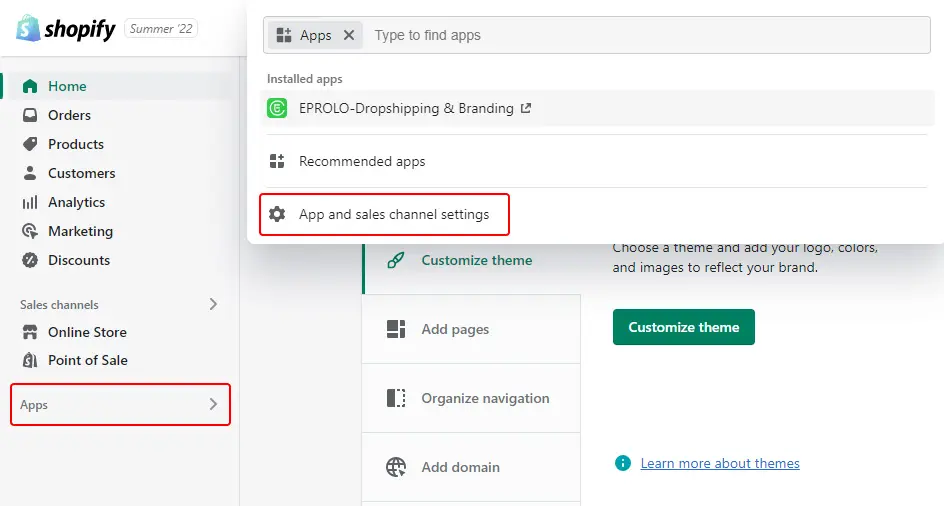944x506 pixels.
Task: Open Learn more about themes link
Action: tap(720, 463)
